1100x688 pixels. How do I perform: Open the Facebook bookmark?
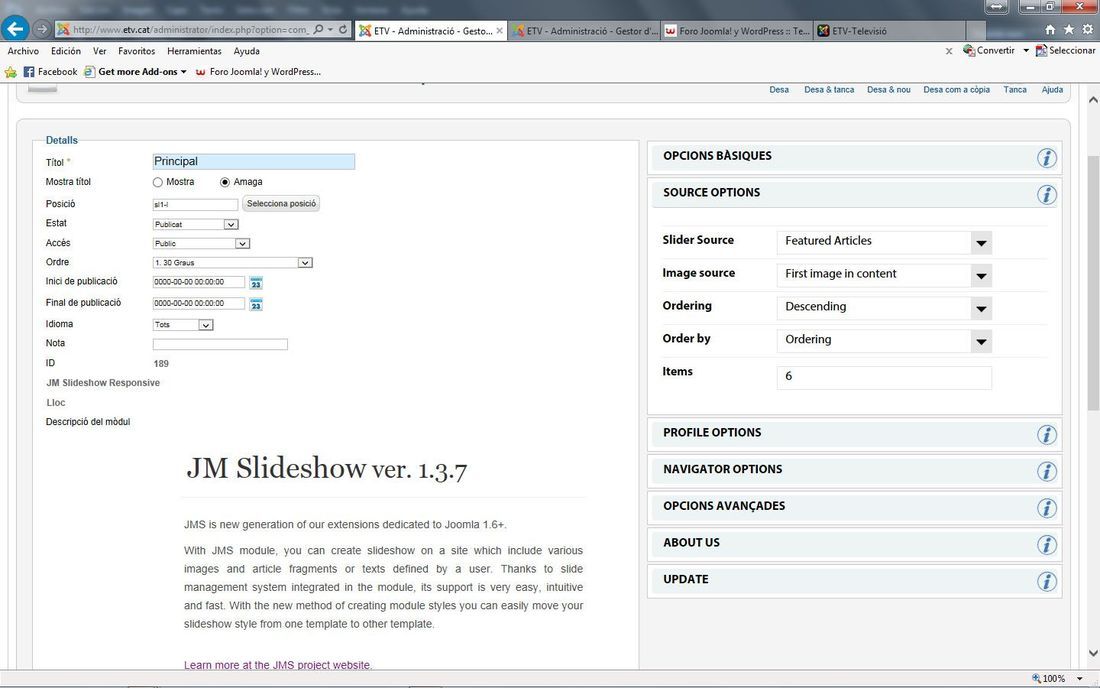pos(51,72)
